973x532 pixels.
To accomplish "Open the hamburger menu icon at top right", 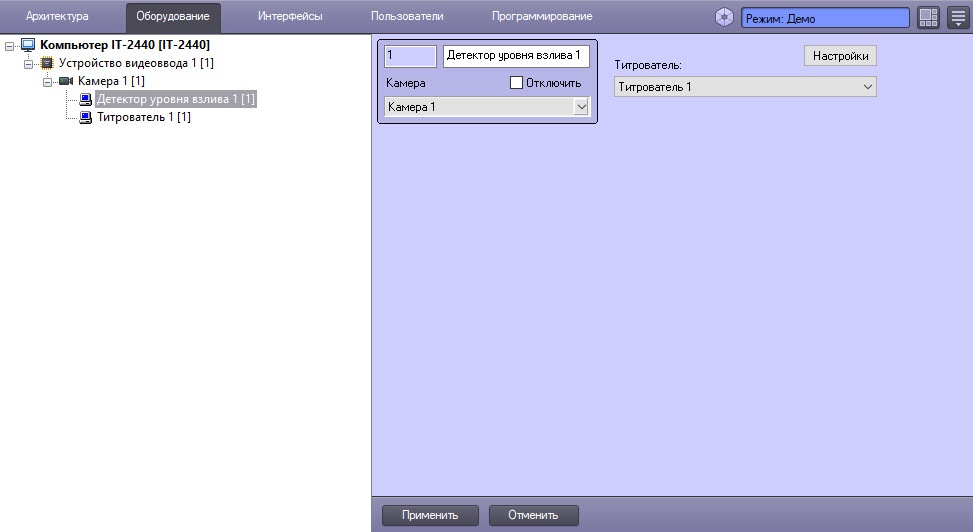I will [x=958, y=17].
